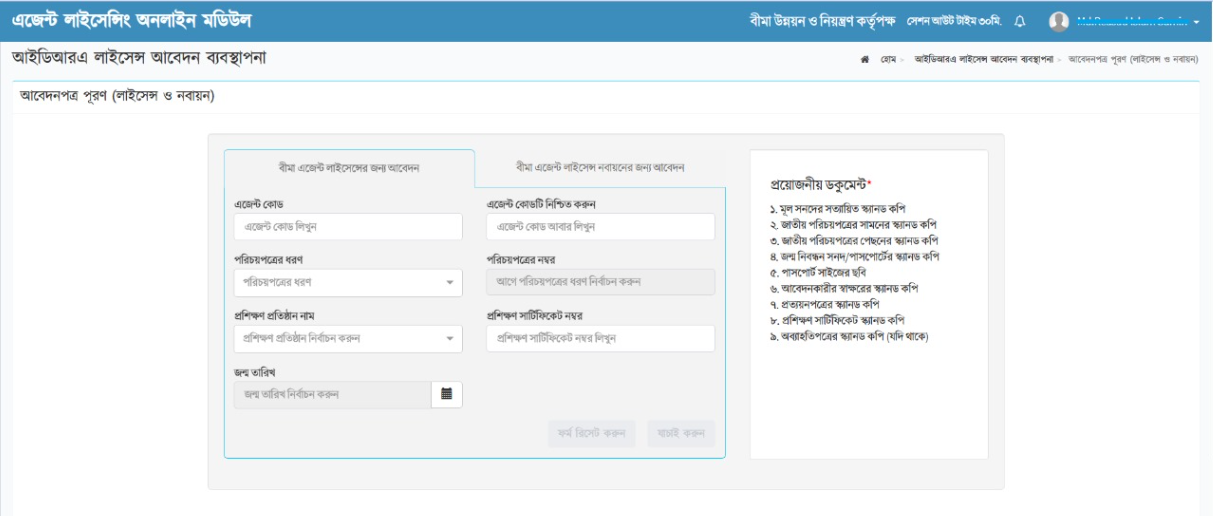This screenshot has height=531, width=1213.
Task: Click the username text in top bar
Action: tap(1131, 21)
